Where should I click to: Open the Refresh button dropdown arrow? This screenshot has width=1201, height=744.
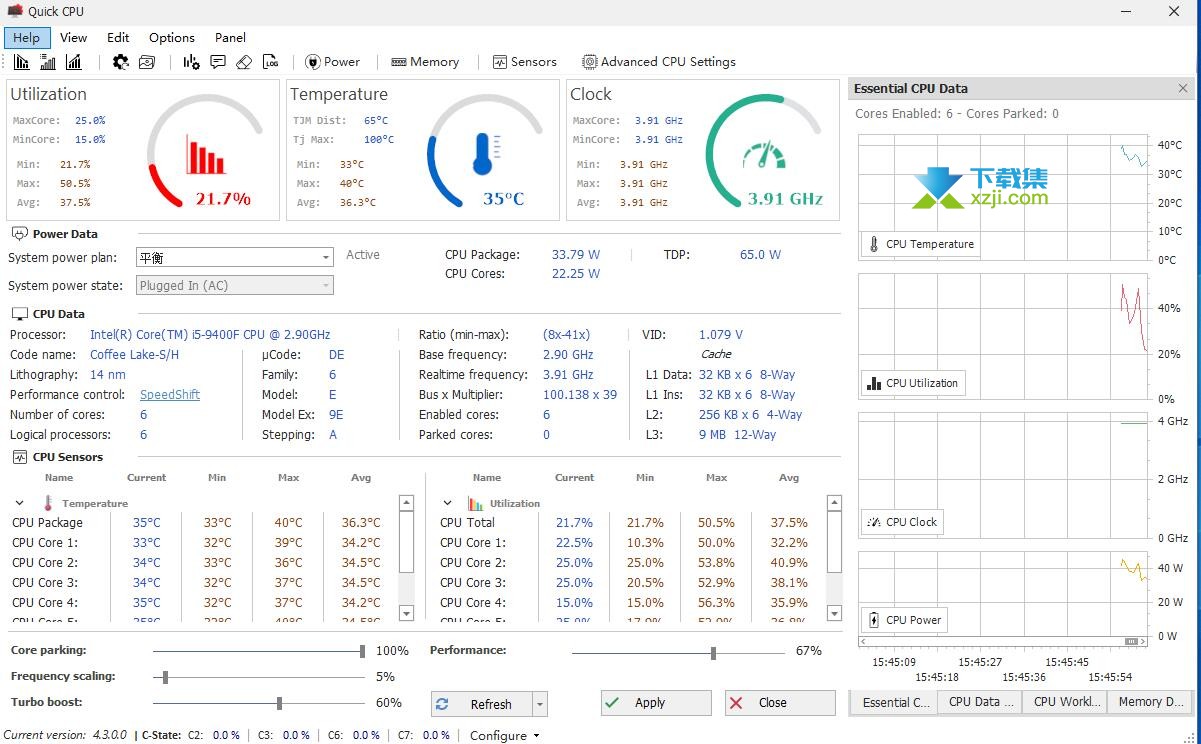pyautogui.click(x=540, y=704)
